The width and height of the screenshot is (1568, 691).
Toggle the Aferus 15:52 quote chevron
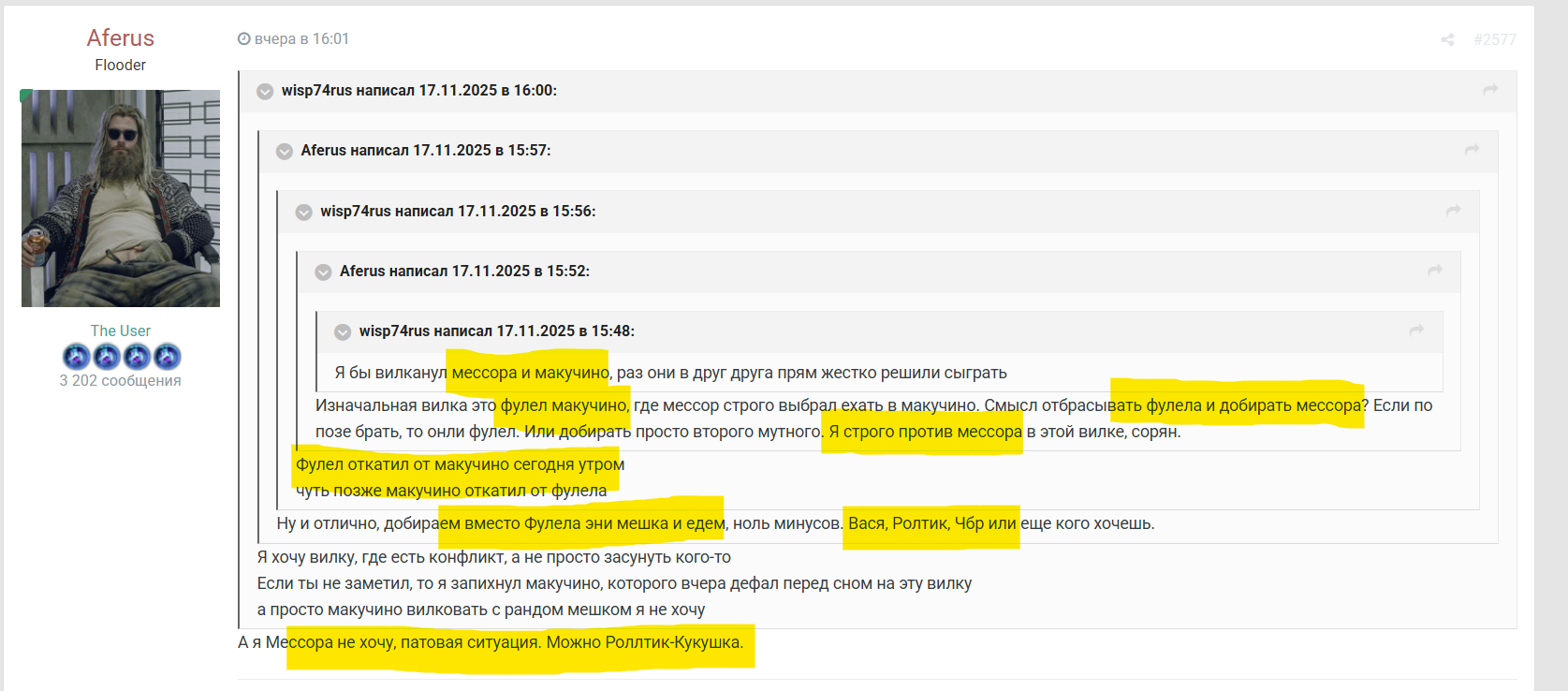pos(323,272)
